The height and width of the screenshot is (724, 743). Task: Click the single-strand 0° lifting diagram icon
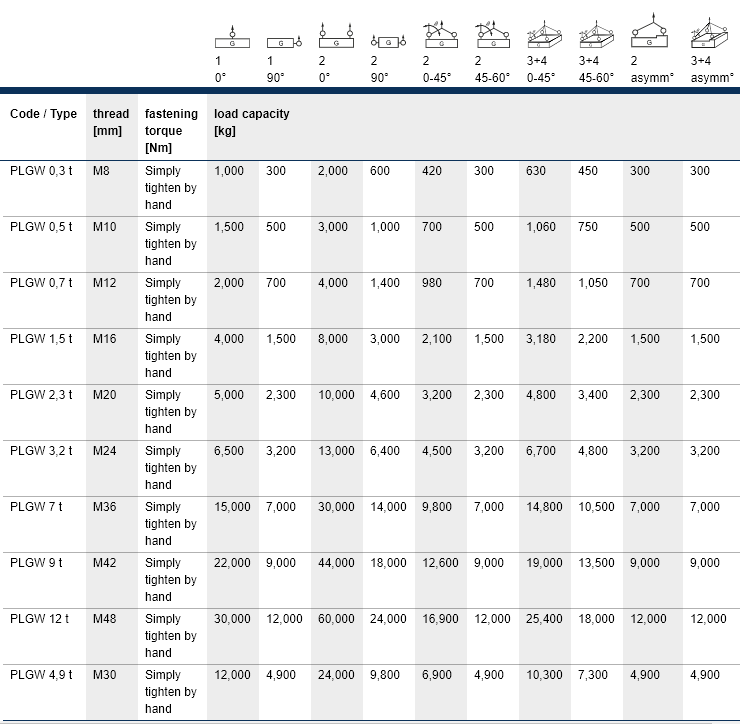(232, 37)
